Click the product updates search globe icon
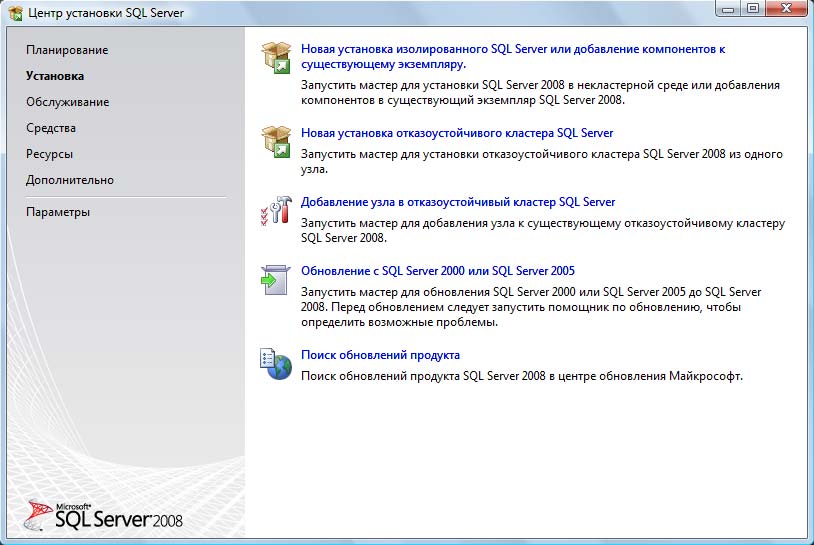This screenshot has width=814, height=545. (275, 363)
